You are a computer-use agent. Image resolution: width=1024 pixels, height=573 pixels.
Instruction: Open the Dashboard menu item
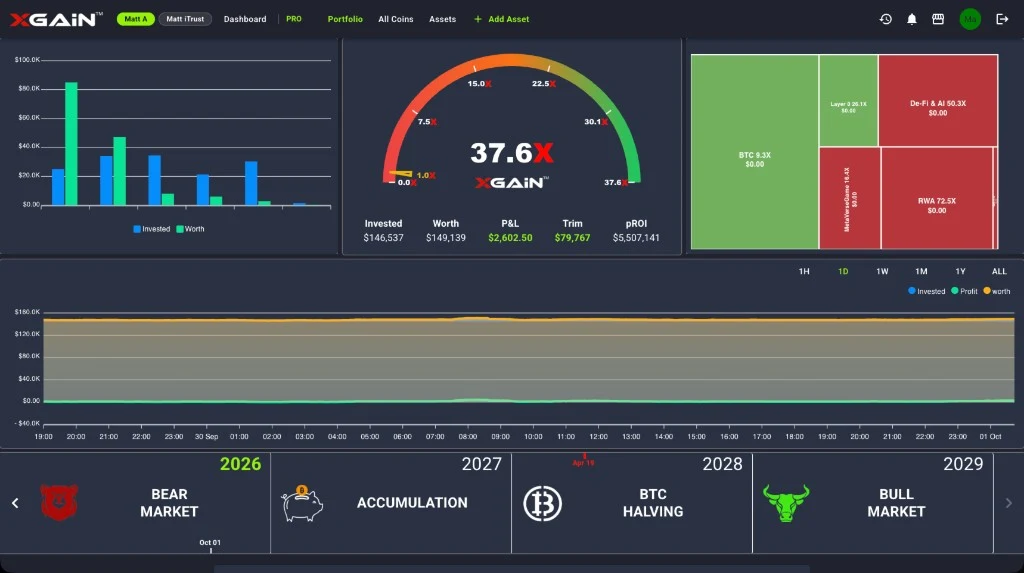245,19
